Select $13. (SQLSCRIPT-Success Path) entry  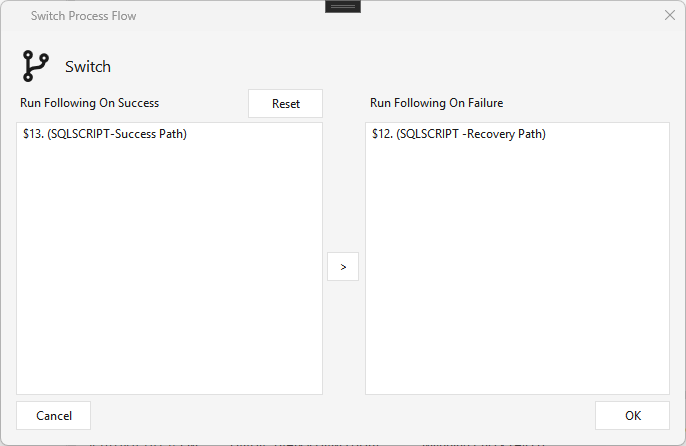pyautogui.click(x=105, y=134)
